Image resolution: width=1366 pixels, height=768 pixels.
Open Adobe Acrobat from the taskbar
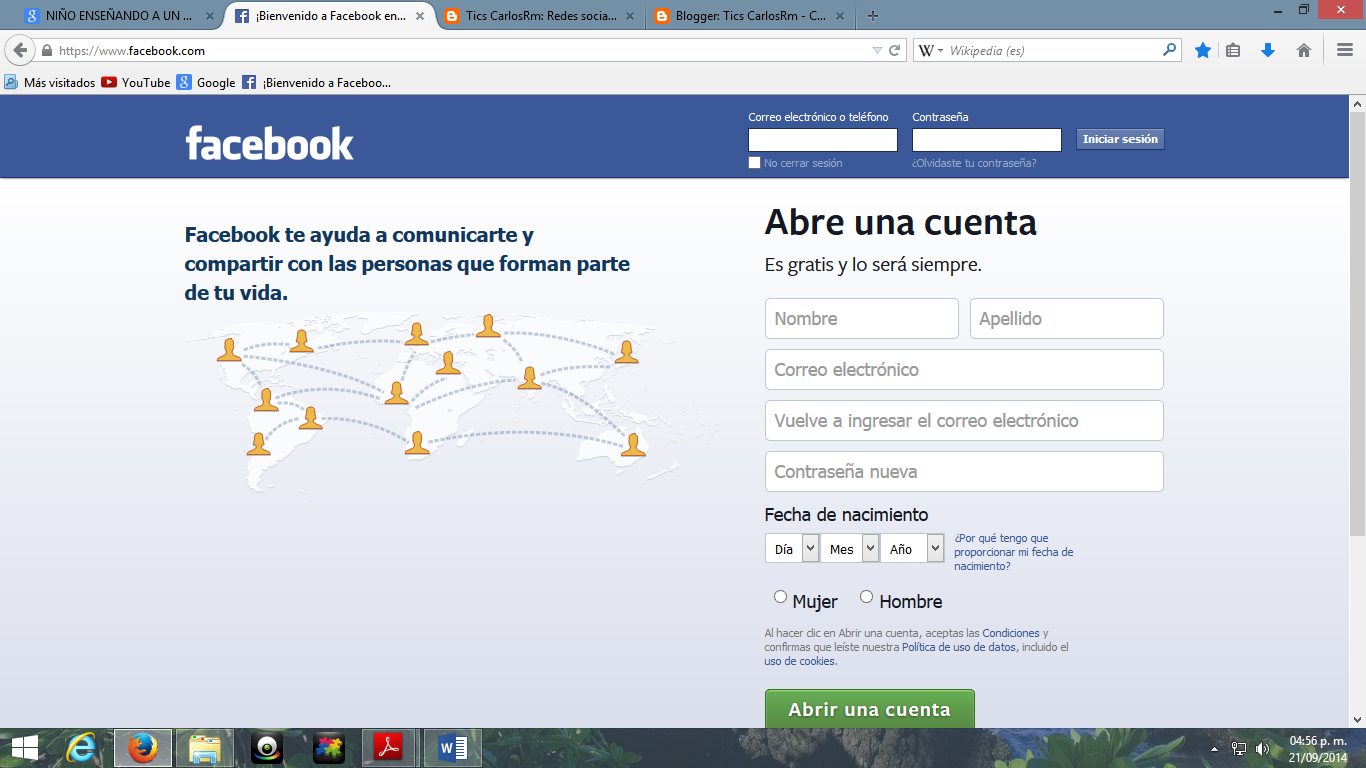click(x=389, y=747)
